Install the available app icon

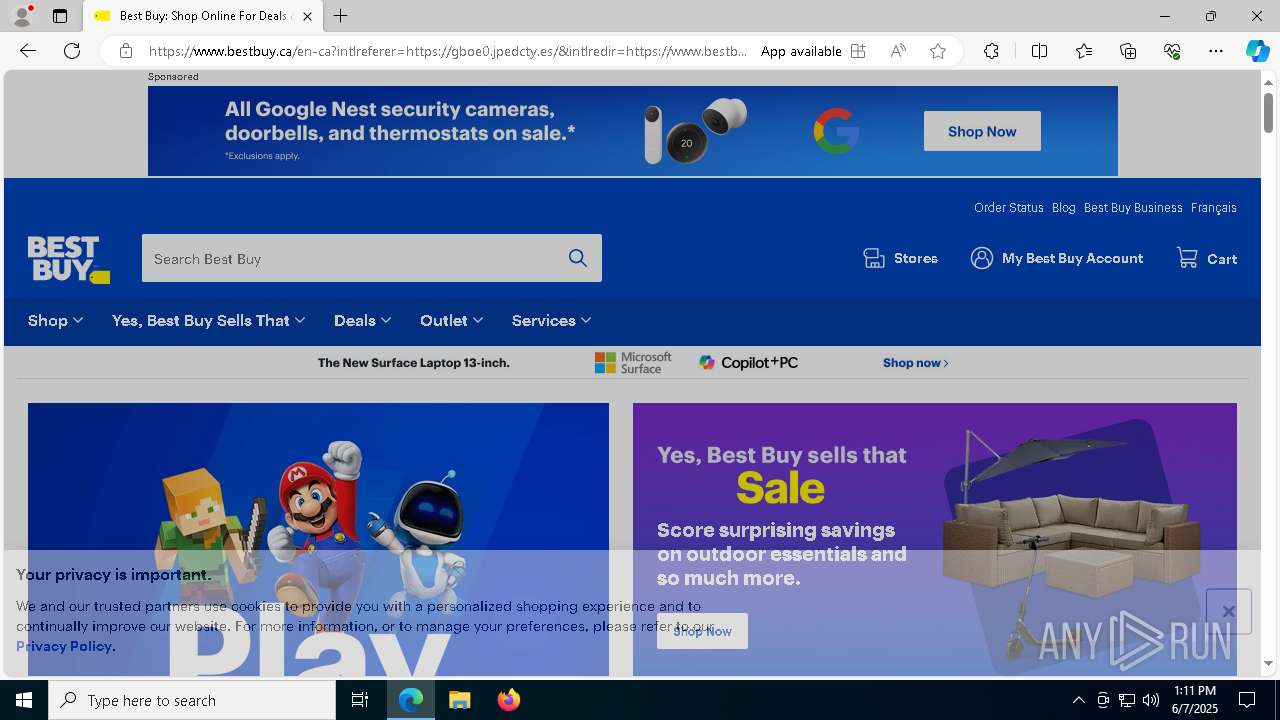[858, 51]
